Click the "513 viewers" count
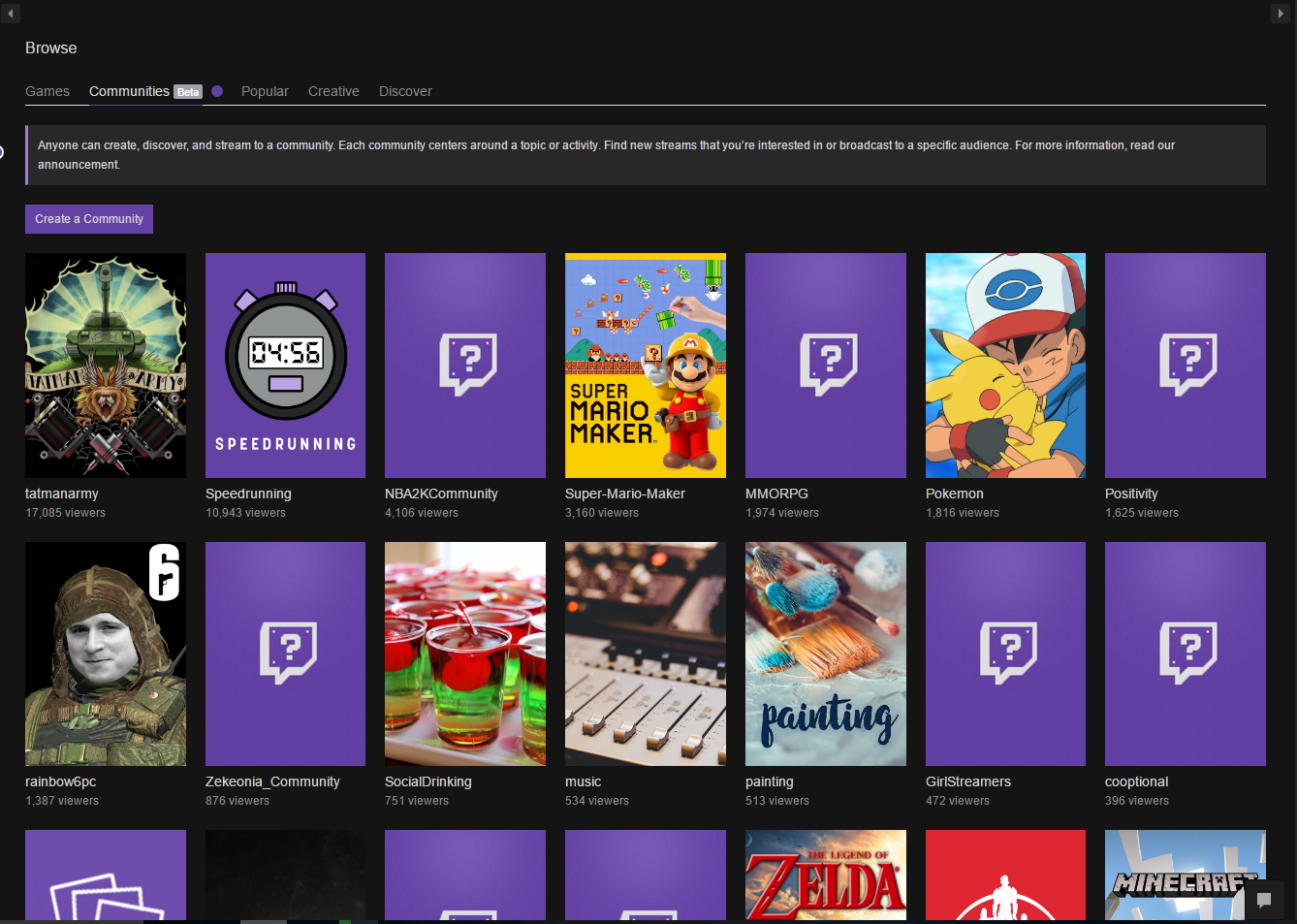 pos(777,801)
